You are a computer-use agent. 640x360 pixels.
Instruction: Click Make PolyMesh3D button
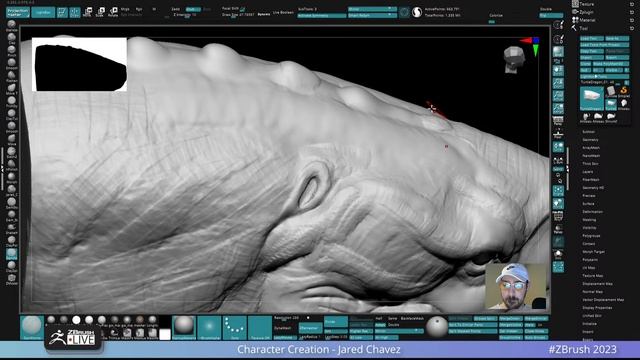pos(611,64)
